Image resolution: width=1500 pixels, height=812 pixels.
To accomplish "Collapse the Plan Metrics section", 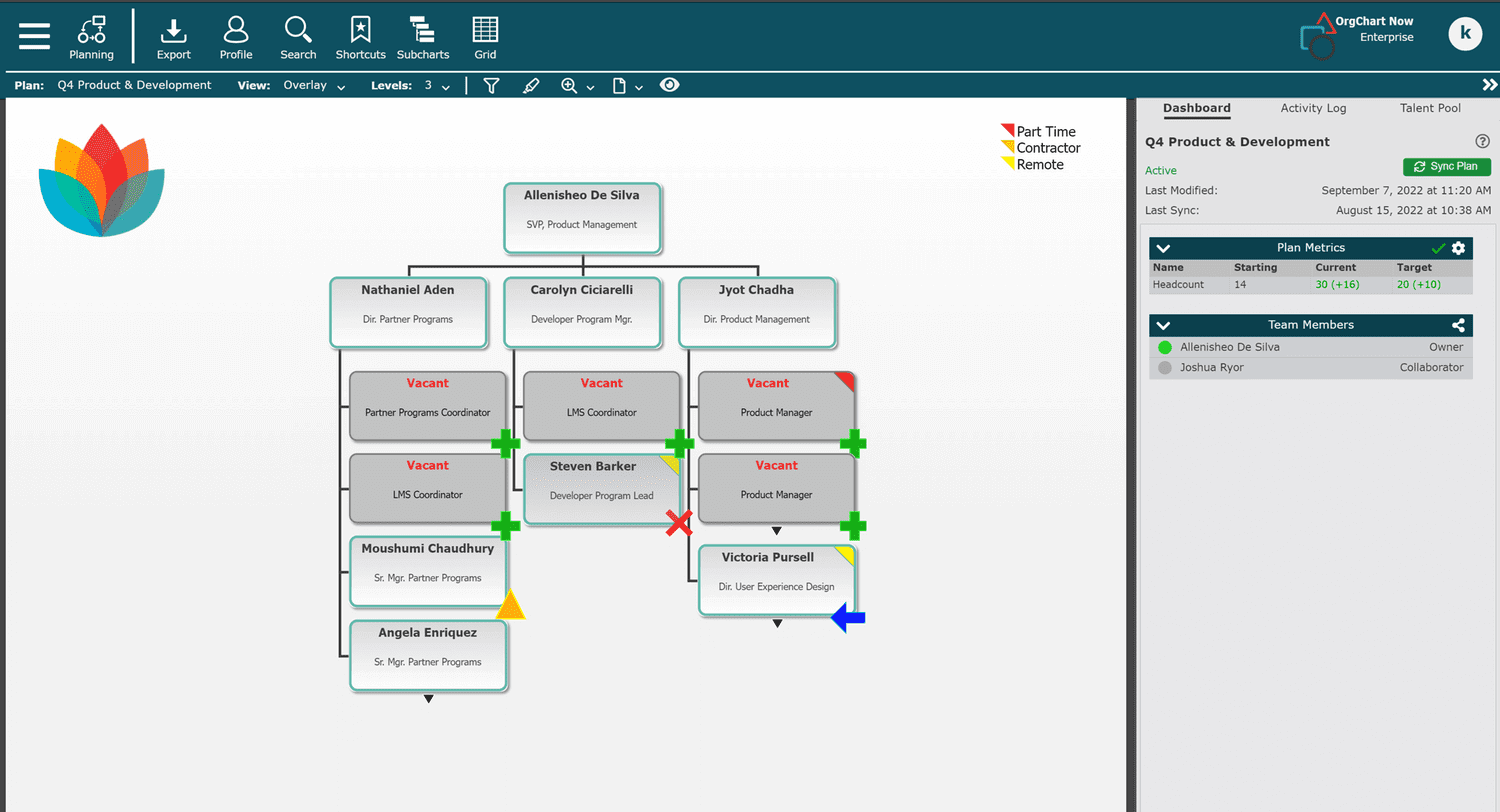I will point(1163,248).
